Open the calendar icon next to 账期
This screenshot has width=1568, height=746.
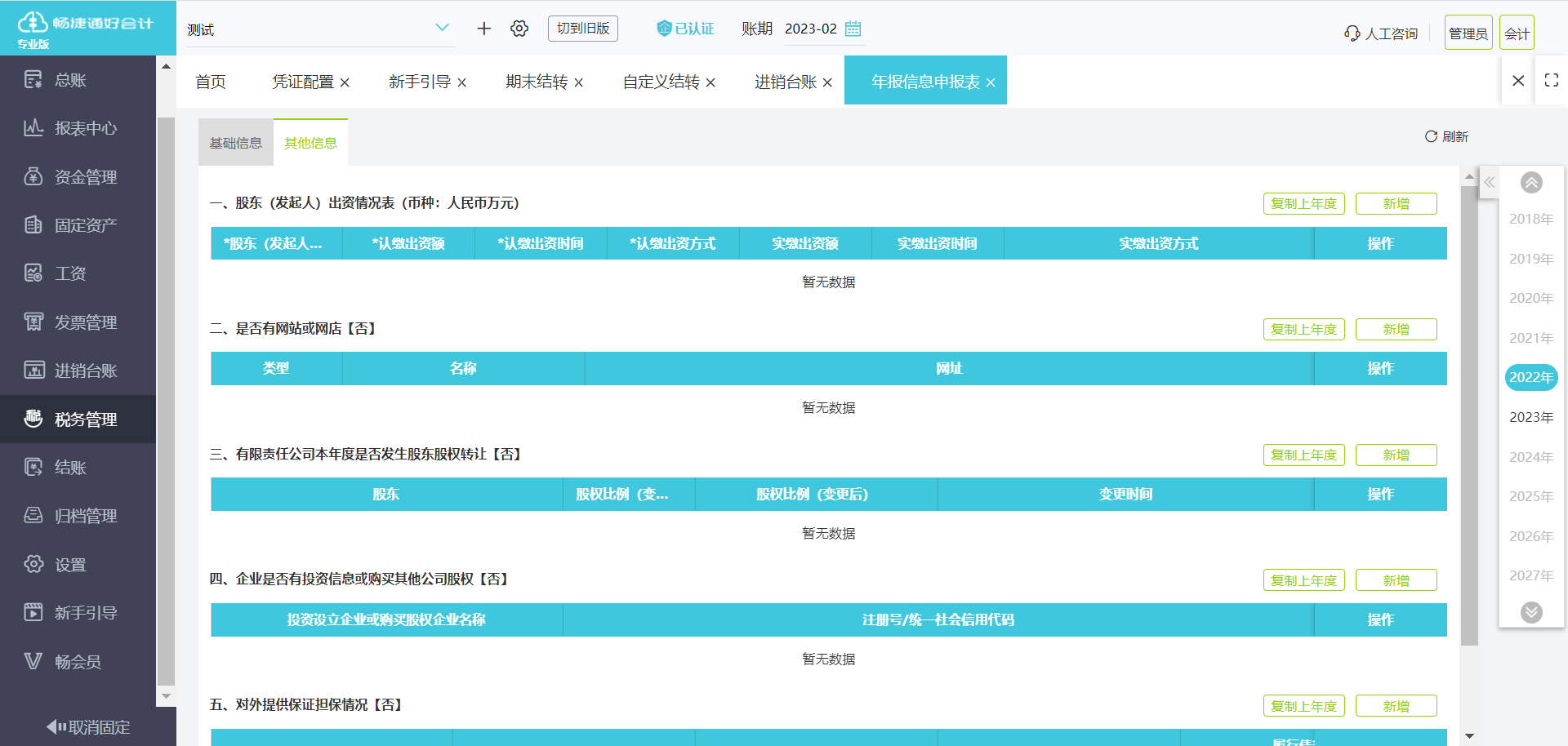tap(853, 29)
